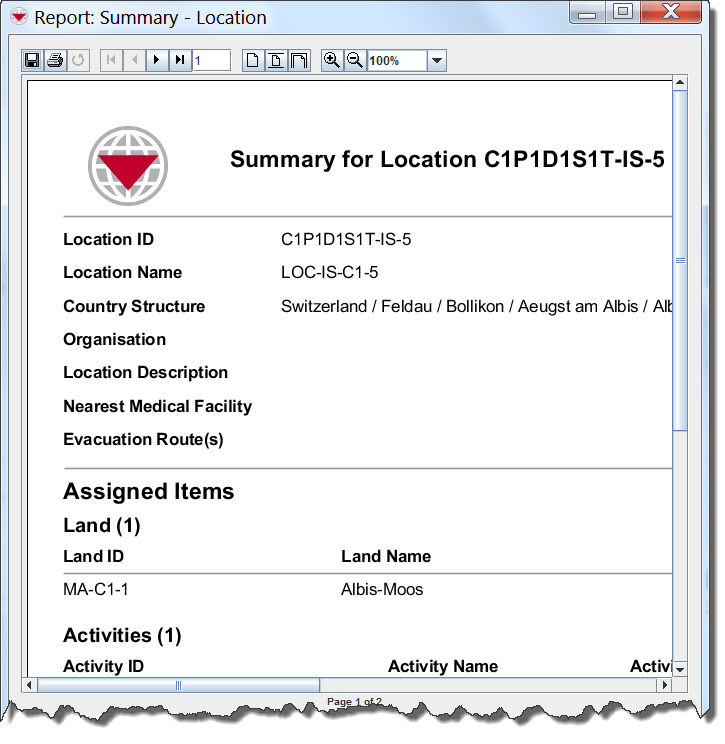
Task: Go to the previous page
Action: tap(134, 61)
